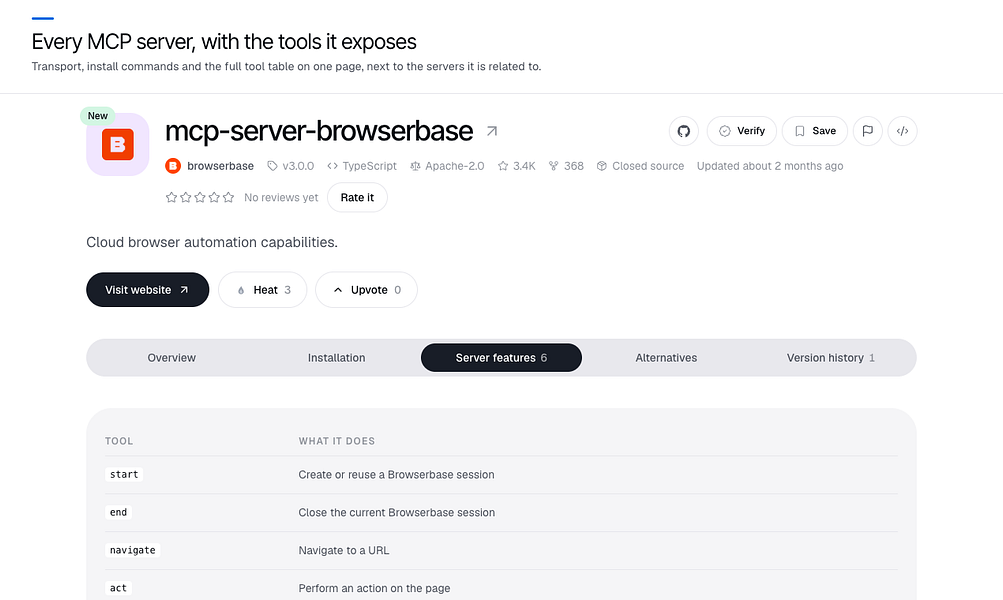Viewport: 1003px width, 600px height.
Task: Select the third rating star
Action: pyautogui.click(x=200, y=197)
